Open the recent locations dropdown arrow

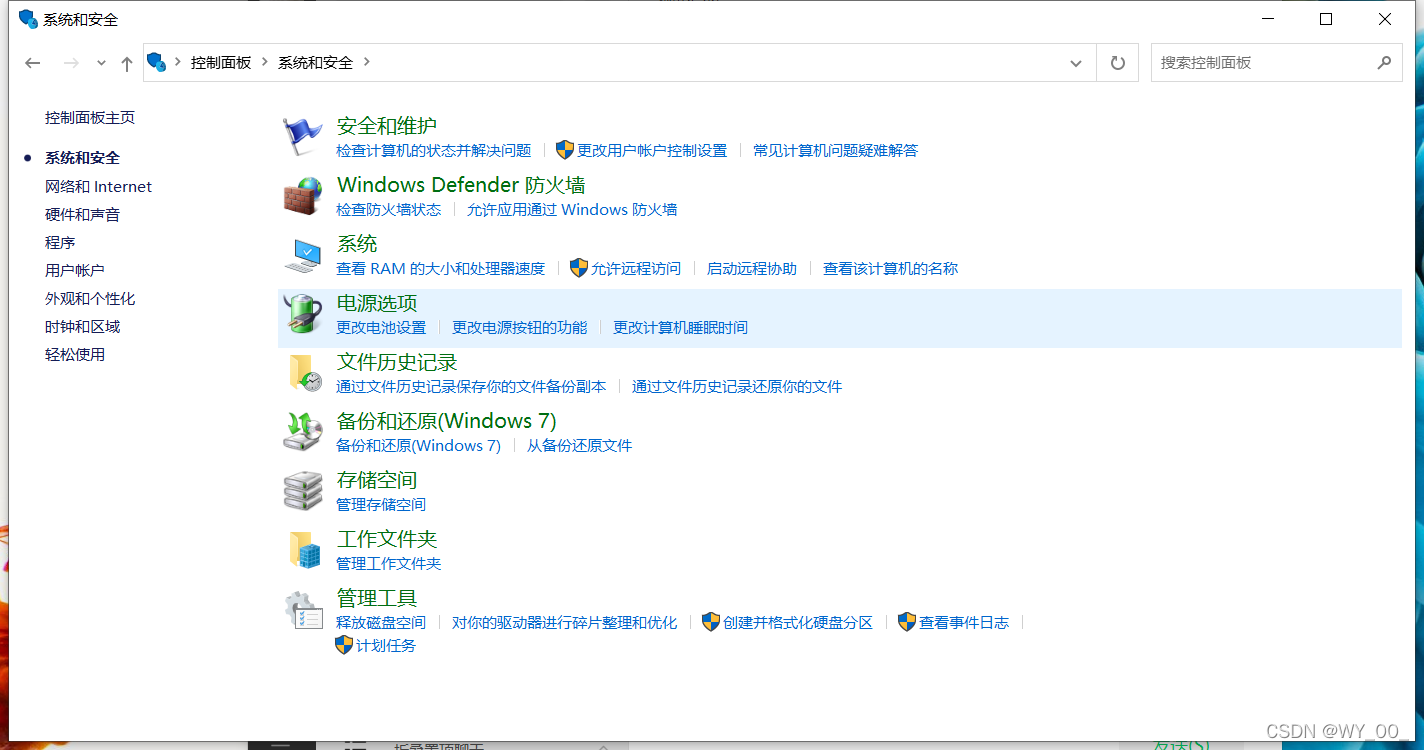tap(101, 63)
